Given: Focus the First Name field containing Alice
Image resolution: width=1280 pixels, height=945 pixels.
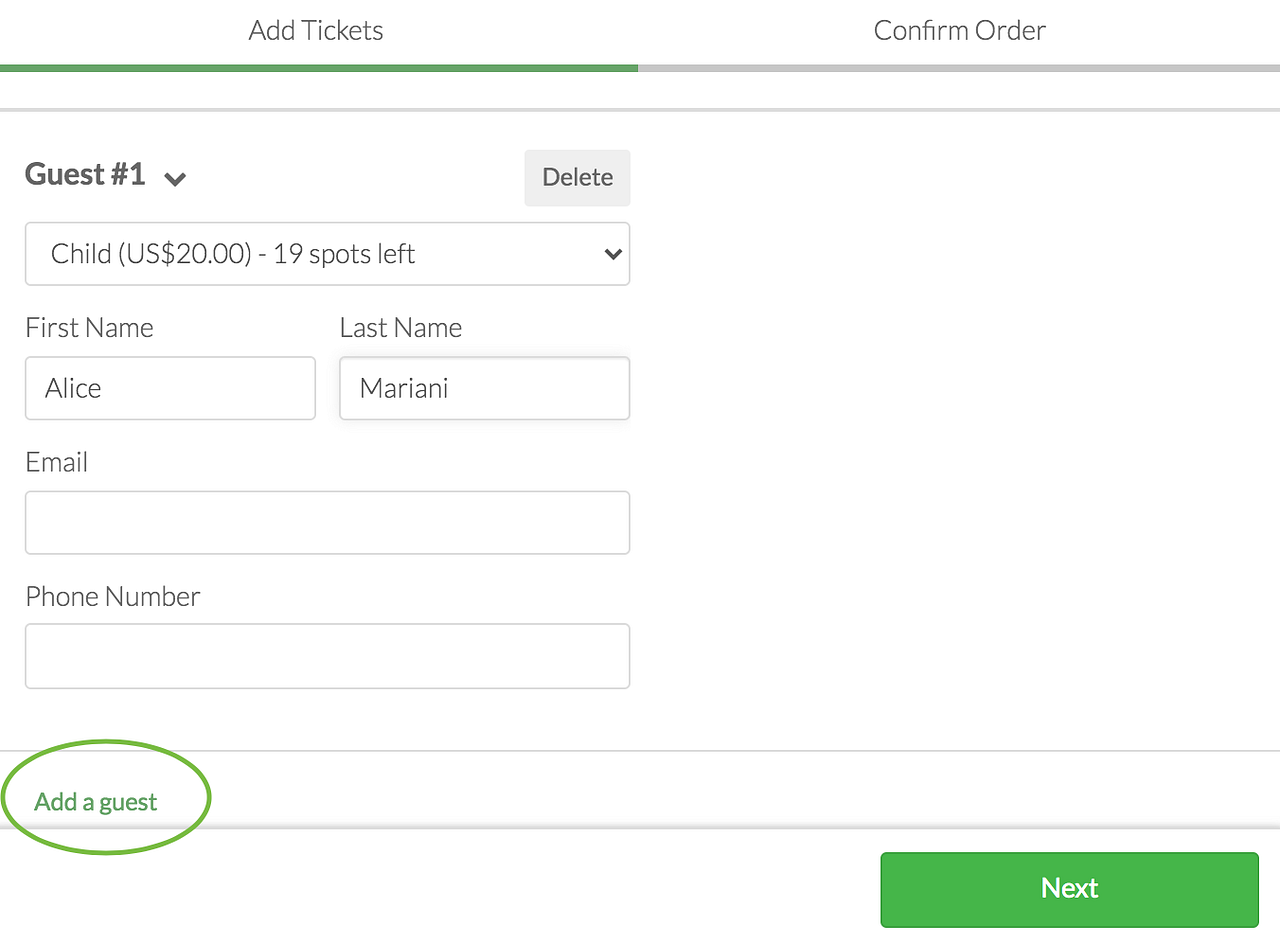Looking at the screenshot, I should tap(170, 388).
